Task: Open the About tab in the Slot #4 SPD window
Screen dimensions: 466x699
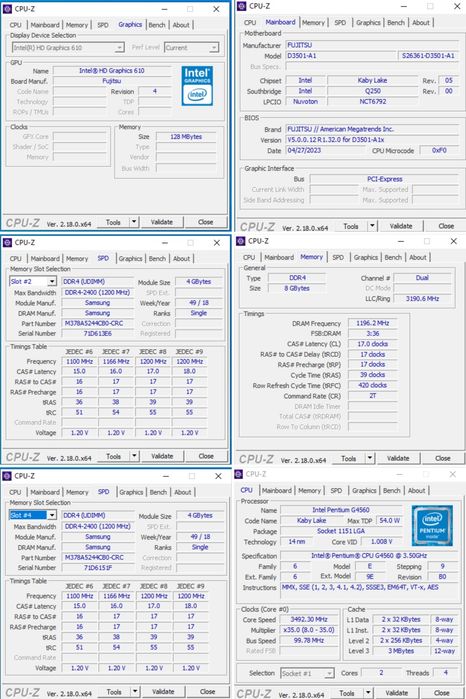Action: [x=182, y=492]
